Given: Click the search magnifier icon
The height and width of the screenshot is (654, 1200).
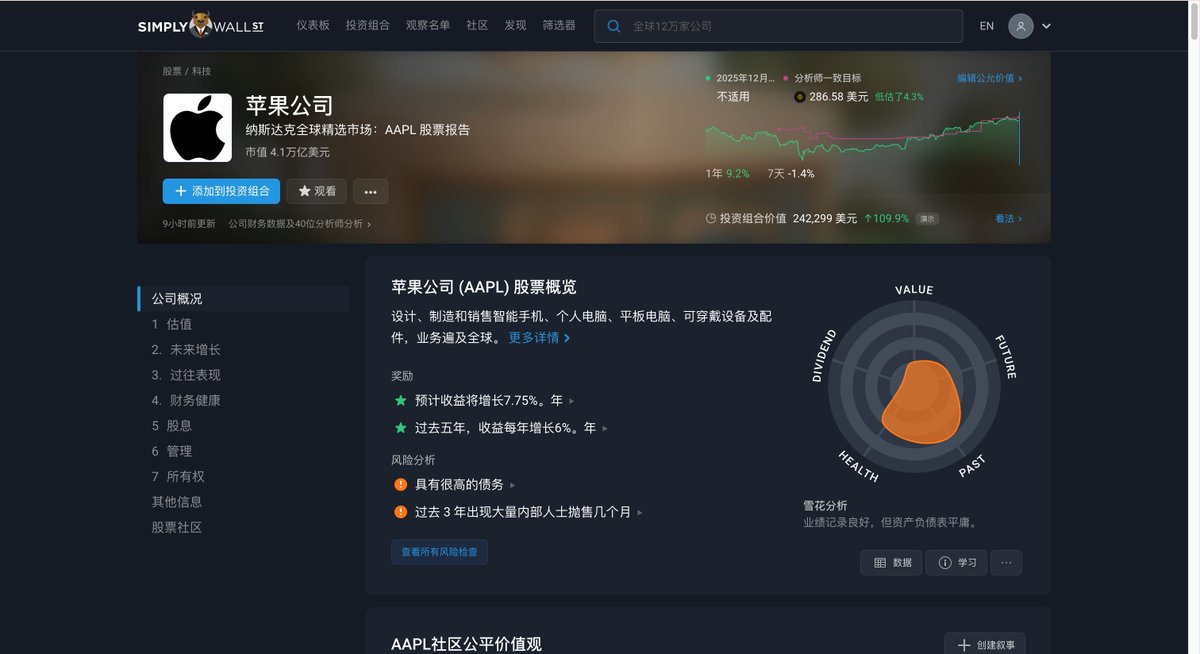Looking at the screenshot, I should pos(614,26).
